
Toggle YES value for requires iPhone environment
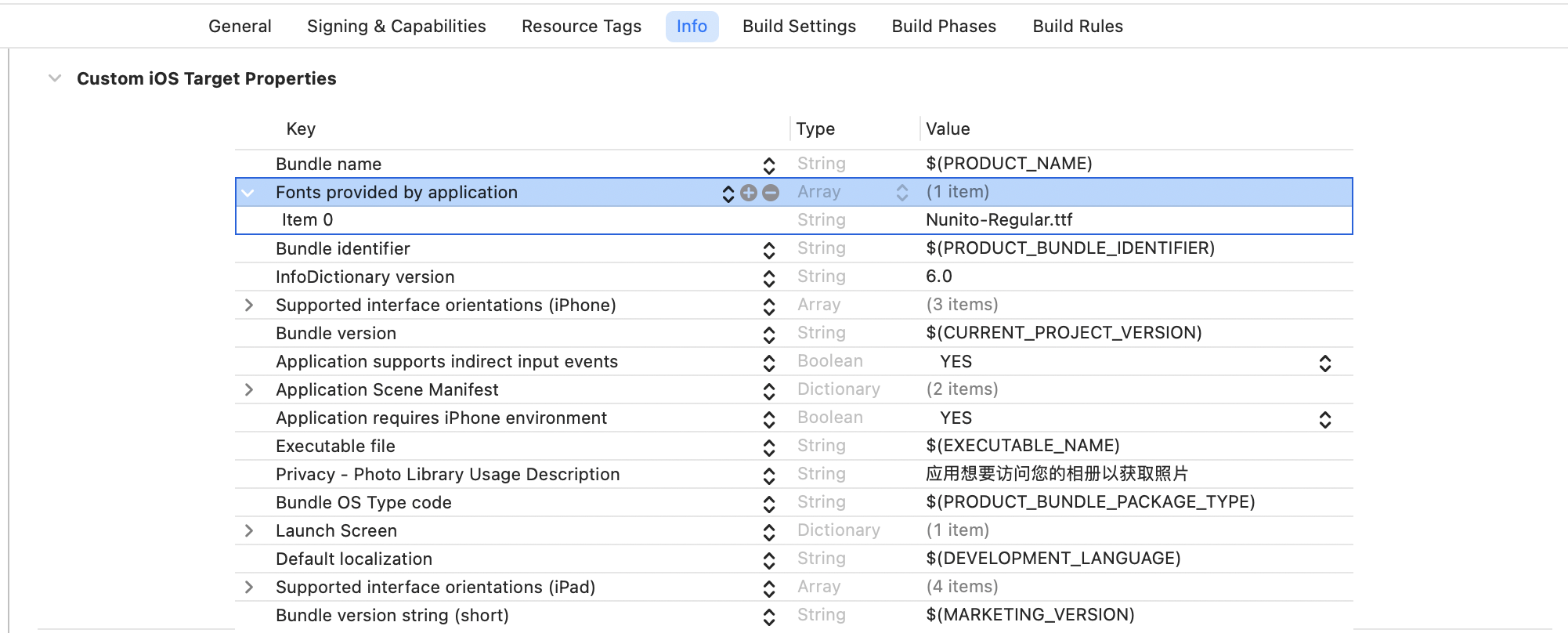[x=1324, y=419]
